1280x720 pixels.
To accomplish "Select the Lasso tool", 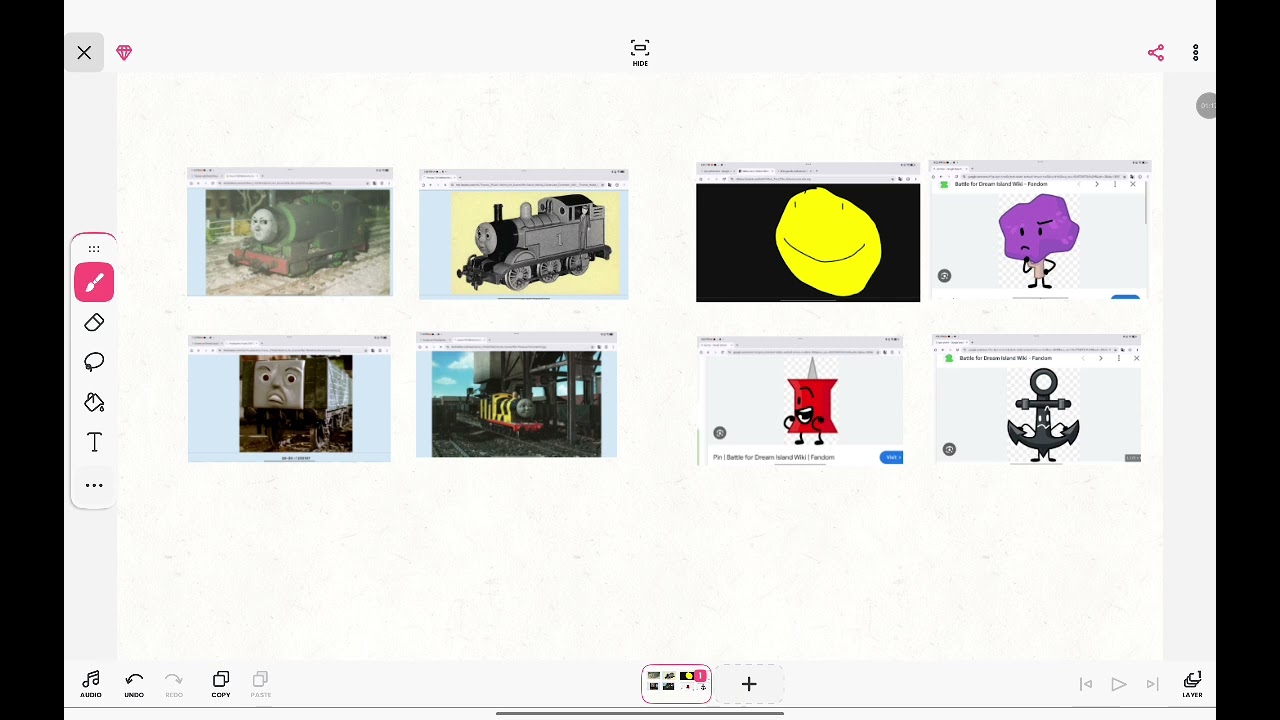I will point(94,362).
